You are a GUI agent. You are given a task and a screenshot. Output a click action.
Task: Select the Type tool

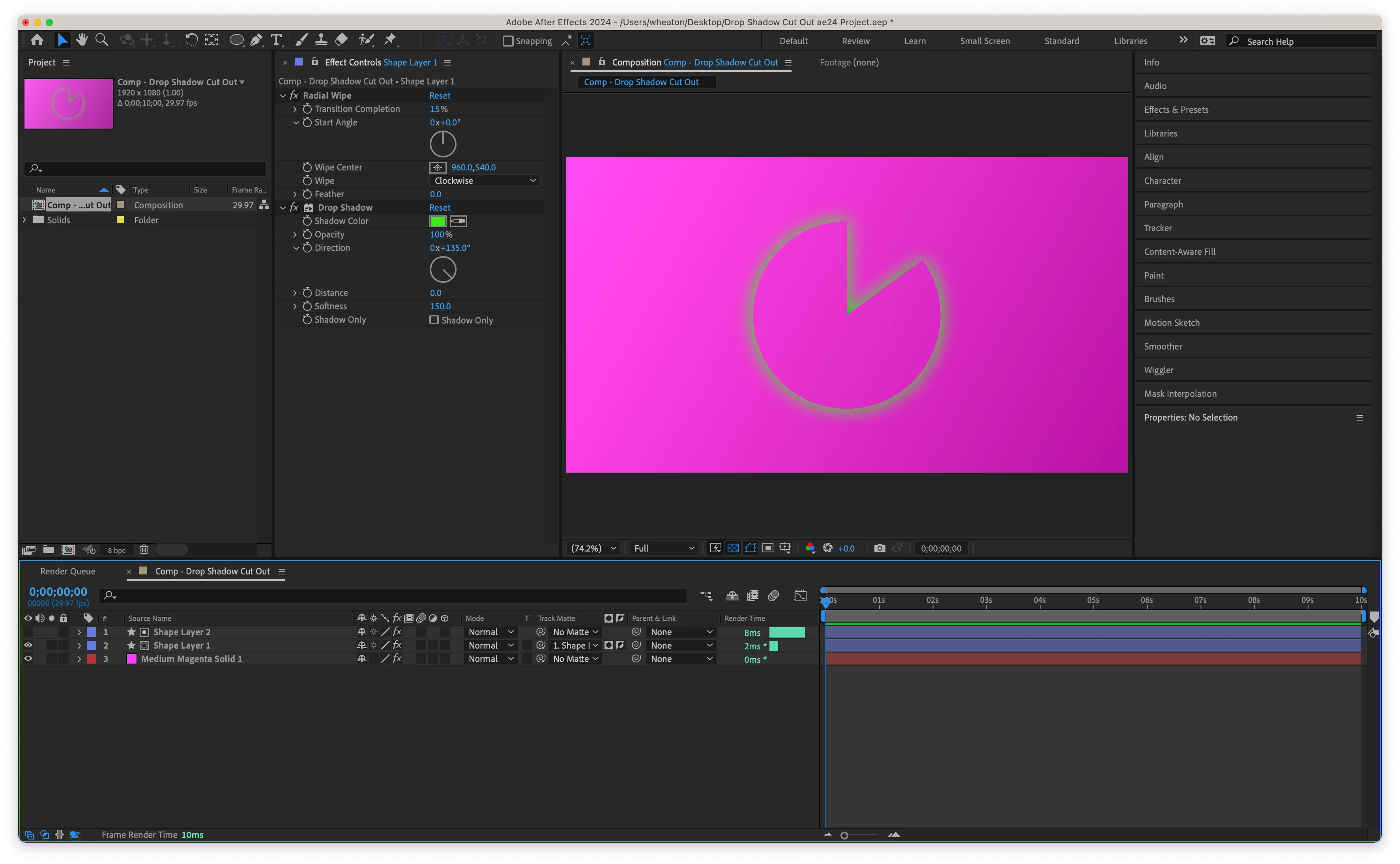pyautogui.click(x=277, y=40)
